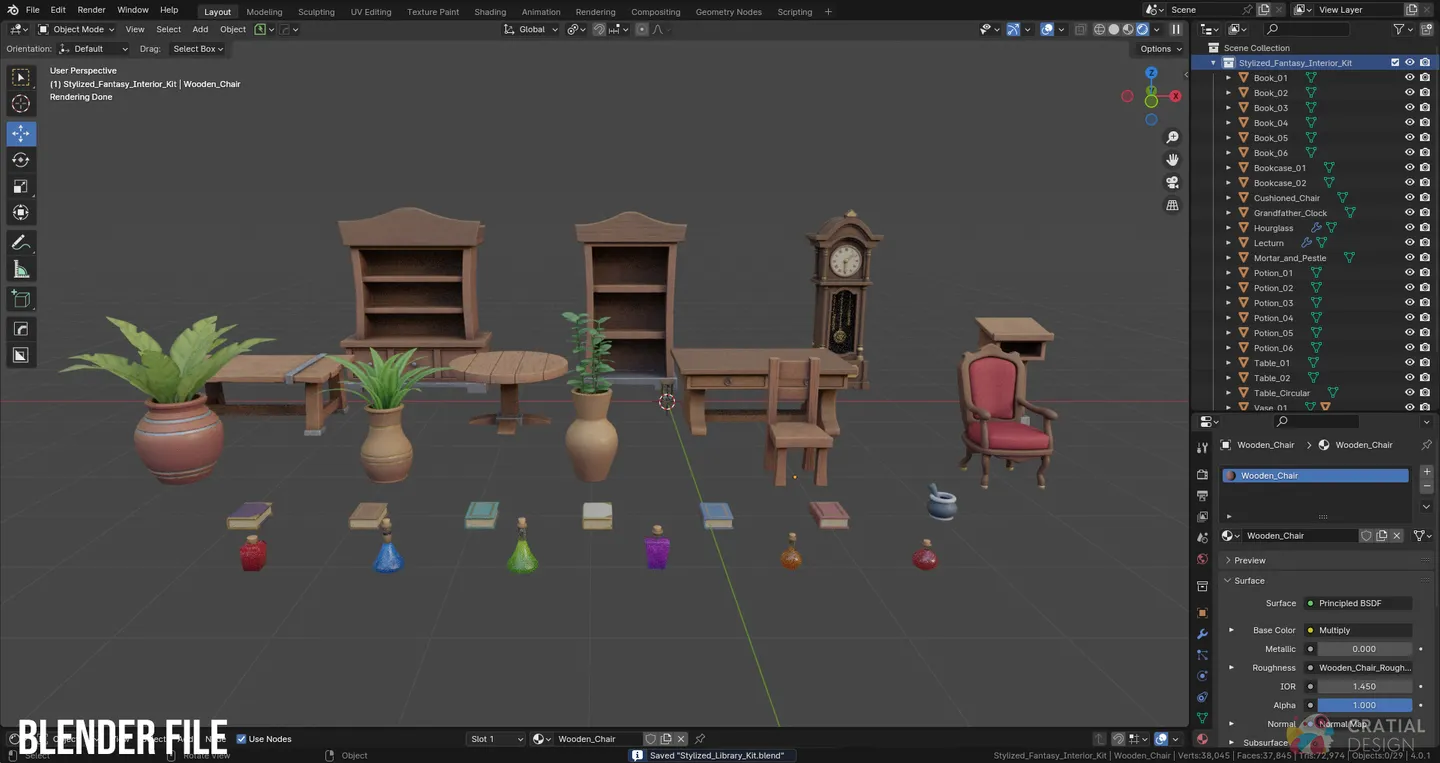Image resolution: width=1440 pixels, height=763 pixels.
Task: Switch perspective/orthographic grid icon
Action: [1173, 206]
